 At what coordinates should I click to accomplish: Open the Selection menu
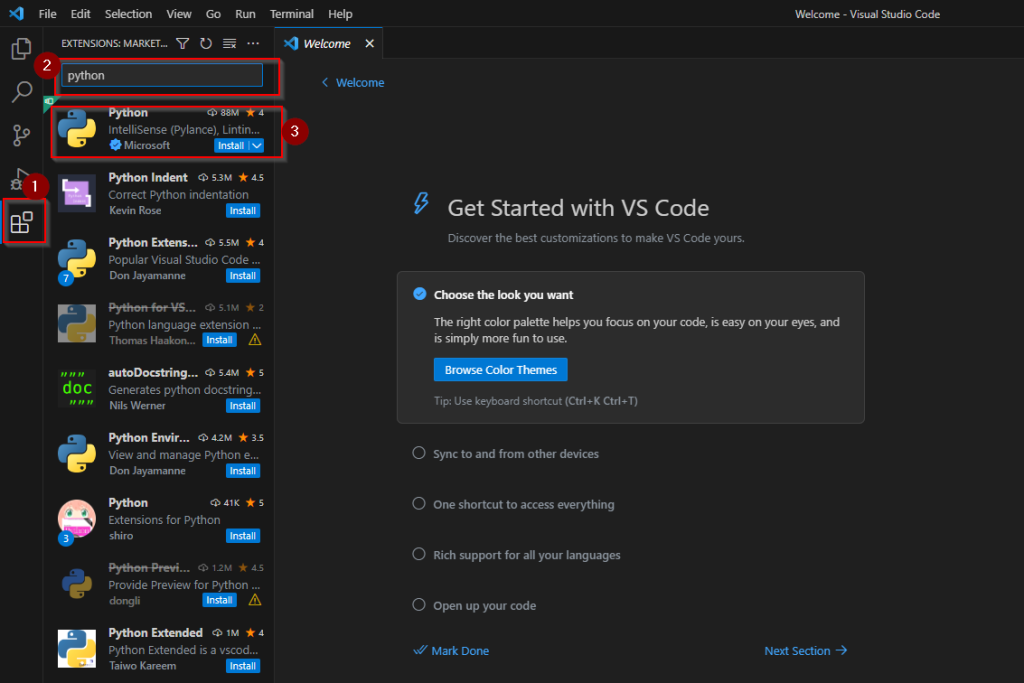pos(128,14)
